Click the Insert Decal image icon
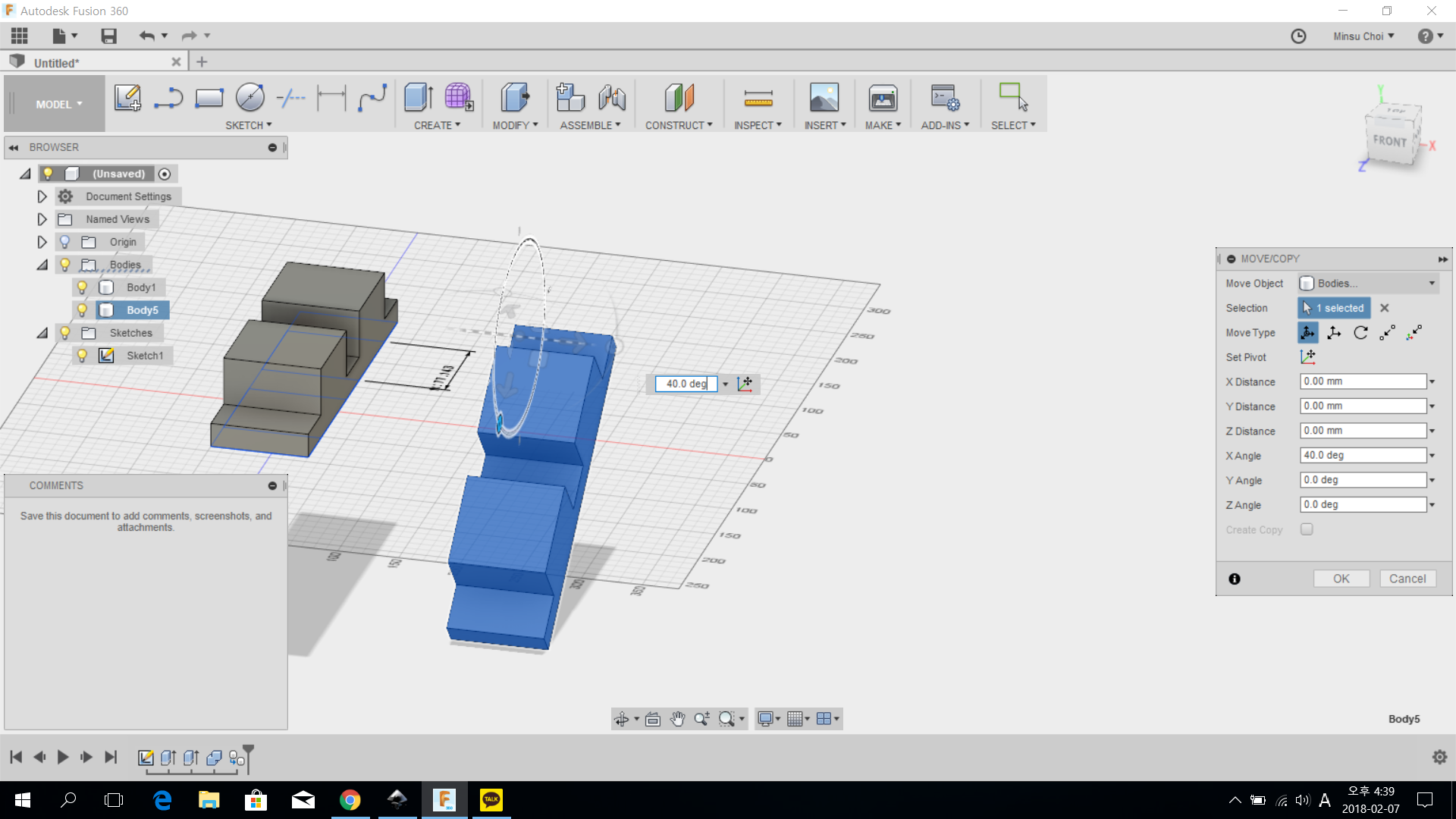This screenshot has height=819, width=1456. click(x=824, y=98)
